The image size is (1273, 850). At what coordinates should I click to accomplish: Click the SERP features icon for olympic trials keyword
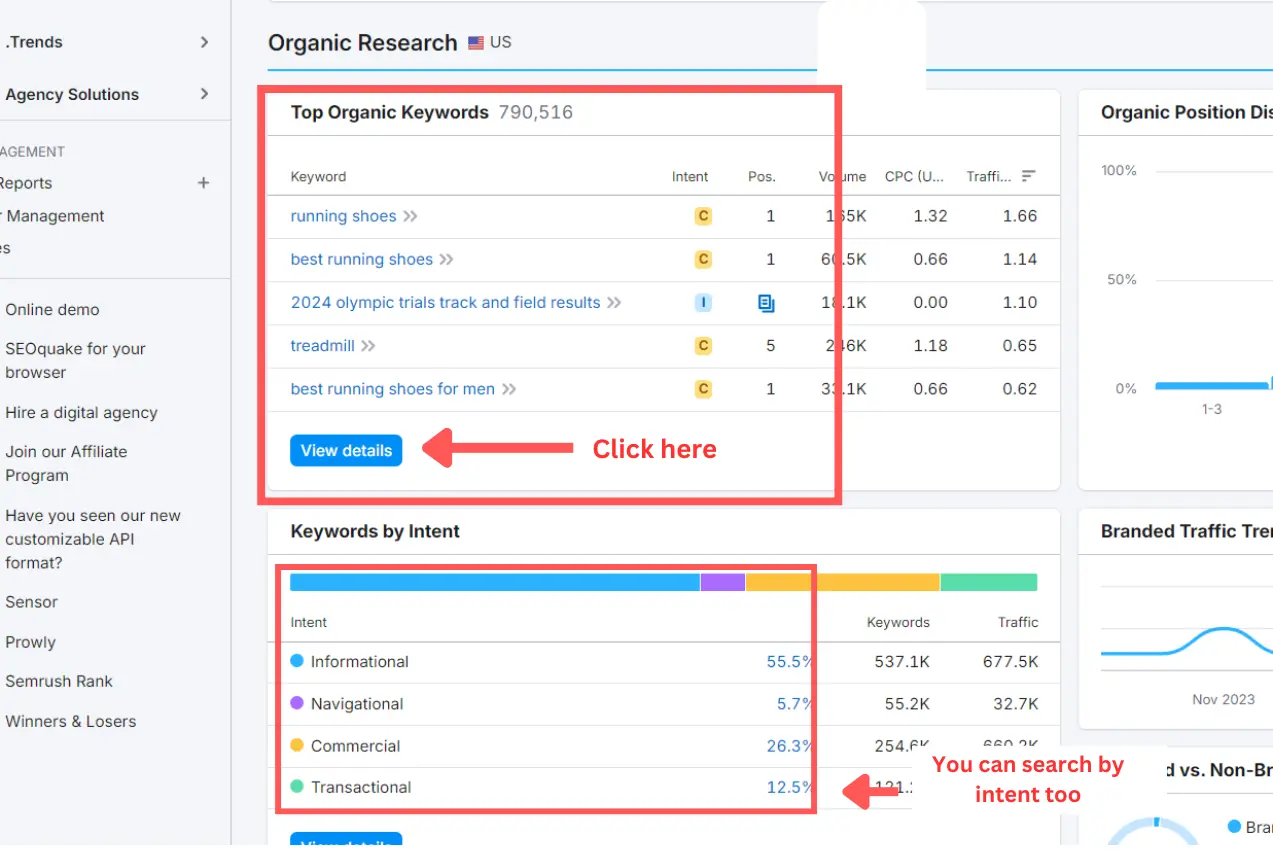[766, 303]
